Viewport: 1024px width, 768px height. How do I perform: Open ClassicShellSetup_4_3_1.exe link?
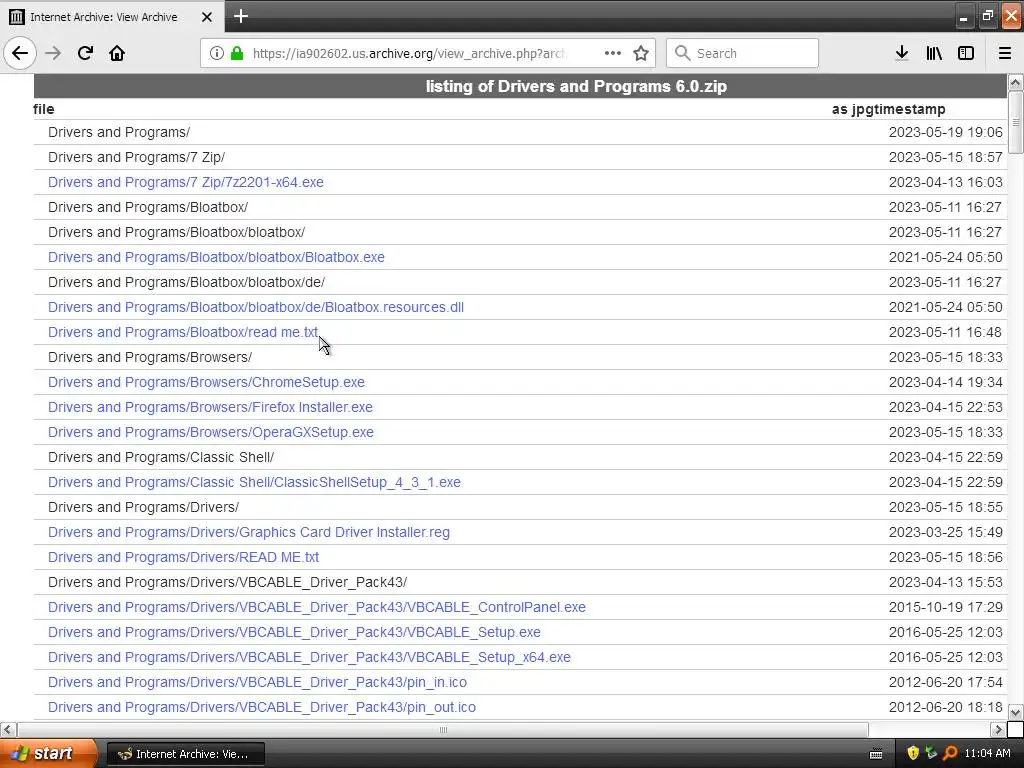[x=254, y=482]
